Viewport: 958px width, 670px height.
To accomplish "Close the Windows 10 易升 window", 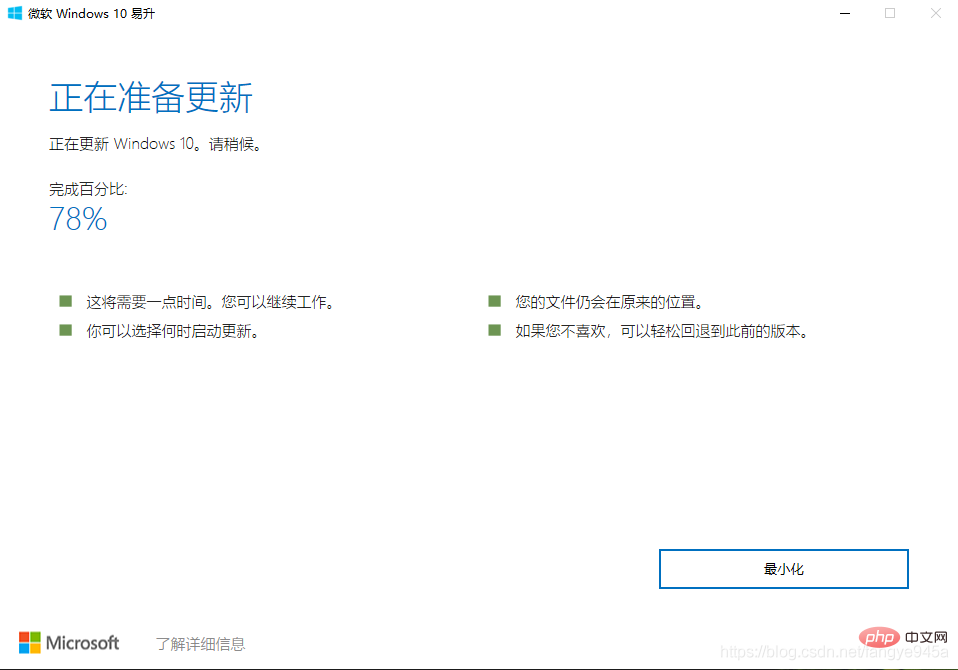I will pyautogui.click(x=935, y=13).
